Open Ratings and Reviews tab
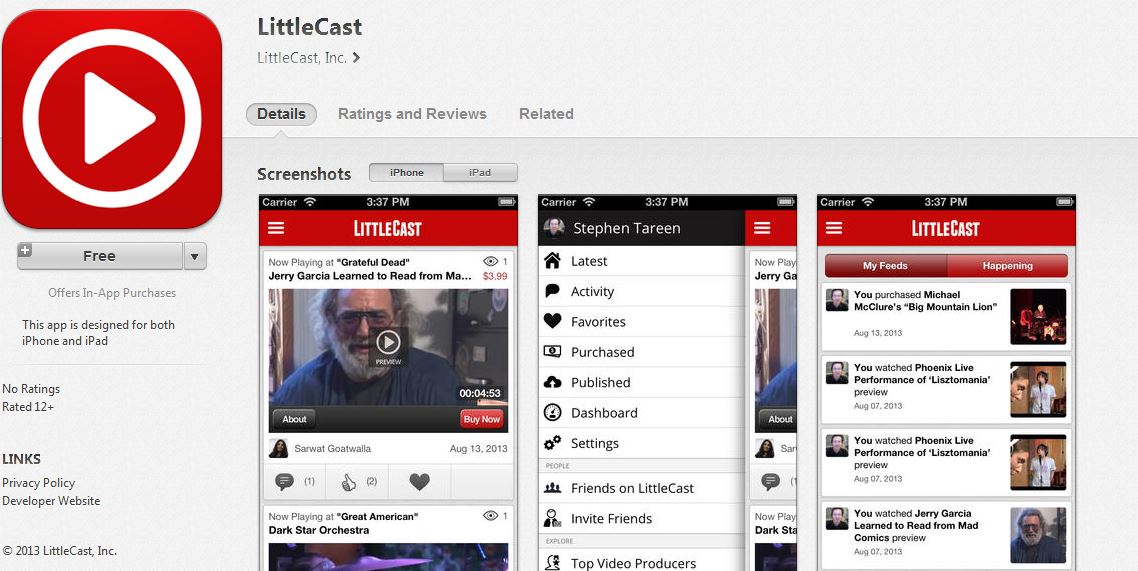This screenshot has width=1138, height=571. 412,114
